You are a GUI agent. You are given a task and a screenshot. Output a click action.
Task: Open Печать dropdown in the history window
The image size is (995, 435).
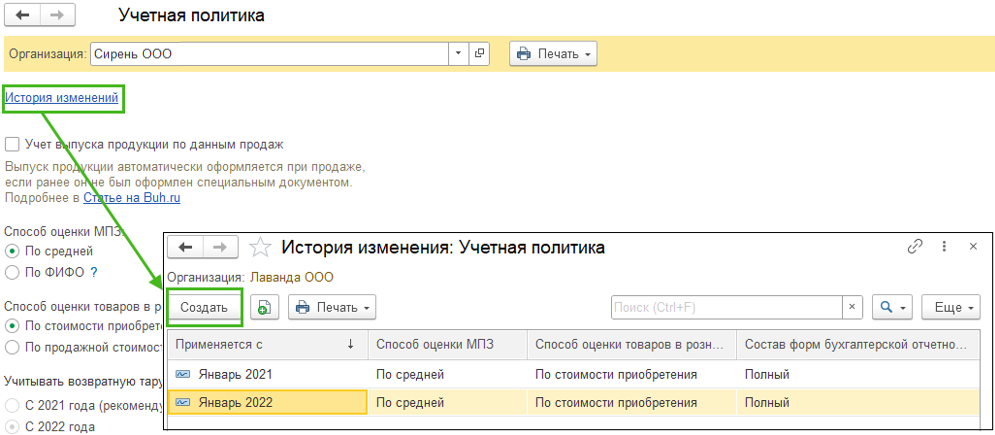click(333, 308)
